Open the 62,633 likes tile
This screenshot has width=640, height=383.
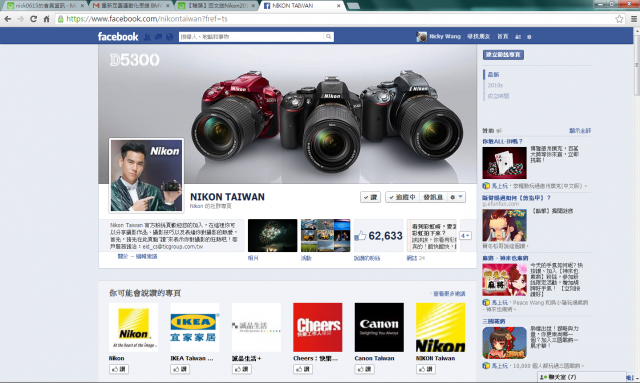pos(378,236)
